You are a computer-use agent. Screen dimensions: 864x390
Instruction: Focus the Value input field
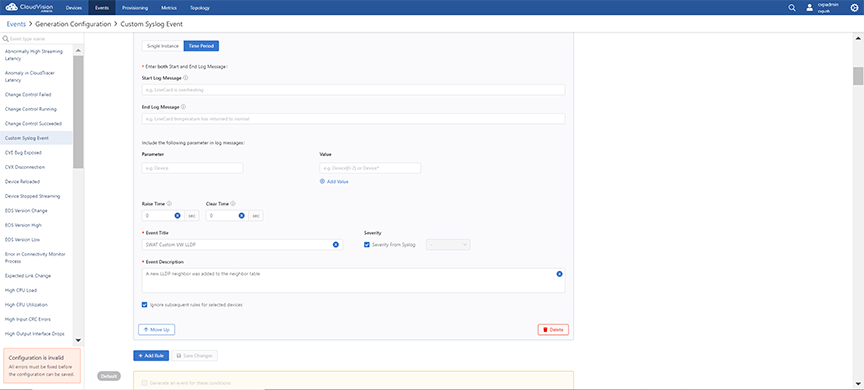370,168
